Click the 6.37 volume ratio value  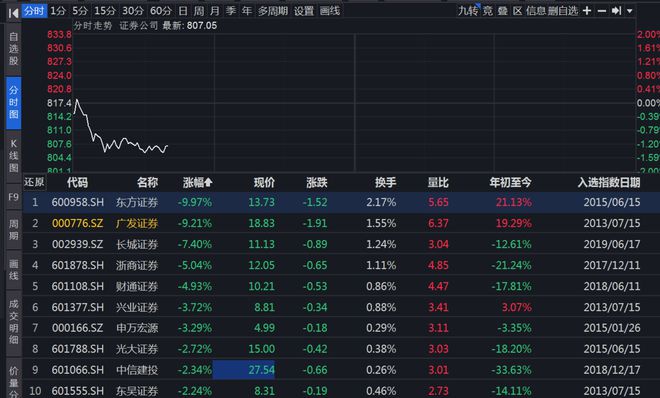click(x=438, y=223)
